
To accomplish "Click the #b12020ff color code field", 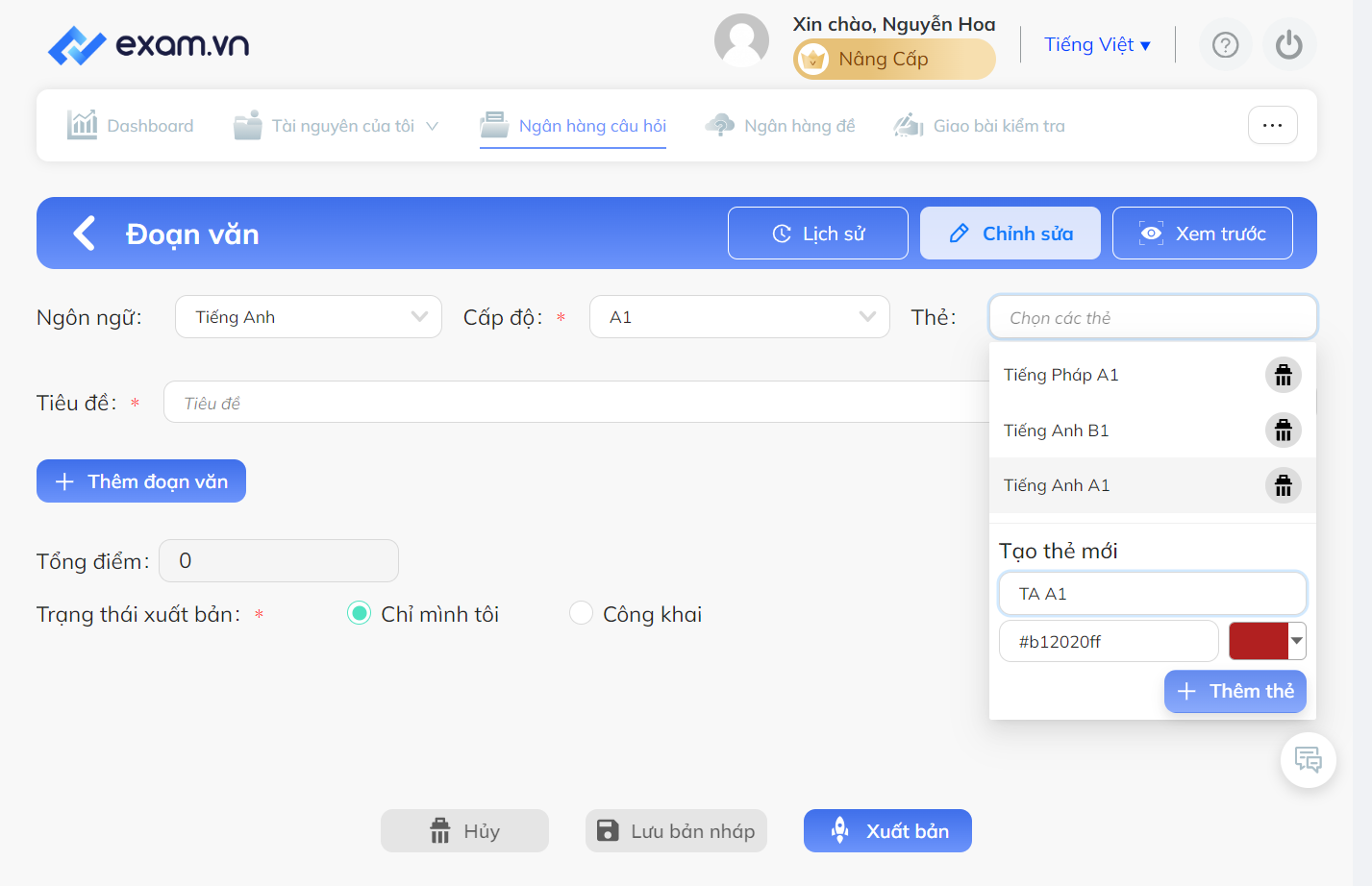I will click(1109, 641).
